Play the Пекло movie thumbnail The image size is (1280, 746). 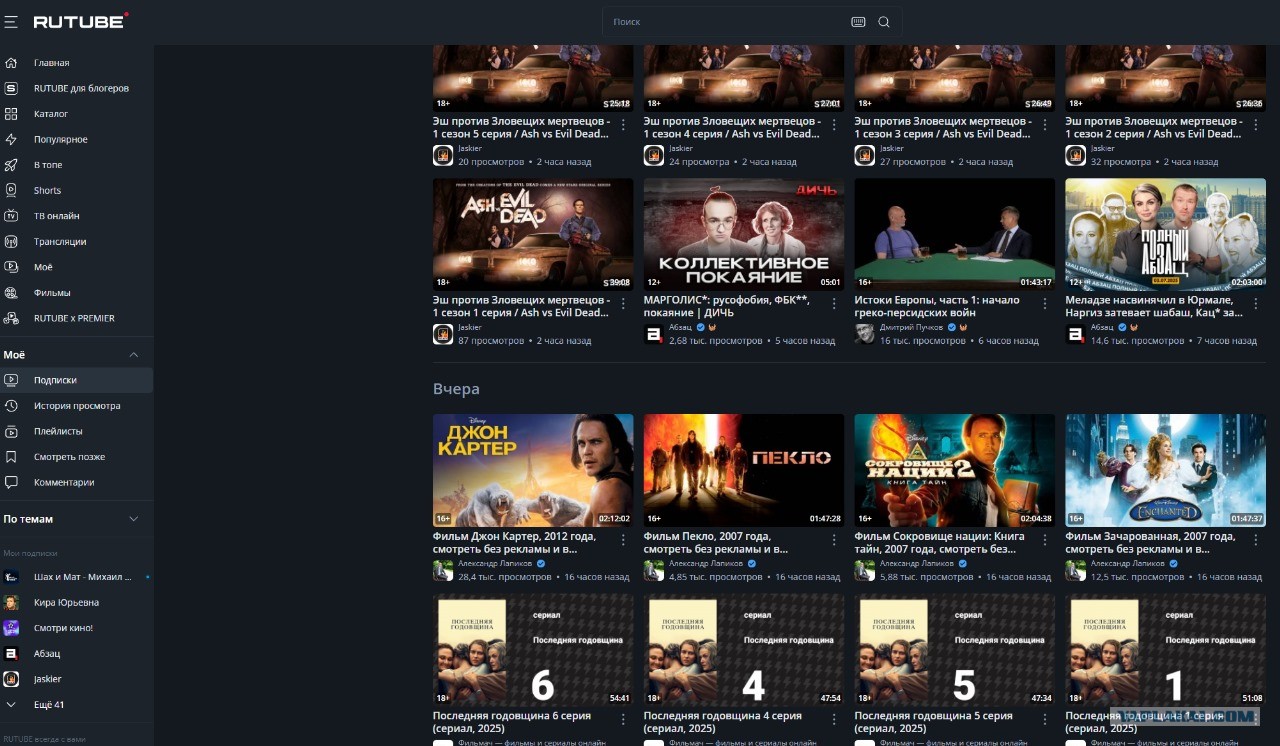pyautogui.click(x=744, y=470)
